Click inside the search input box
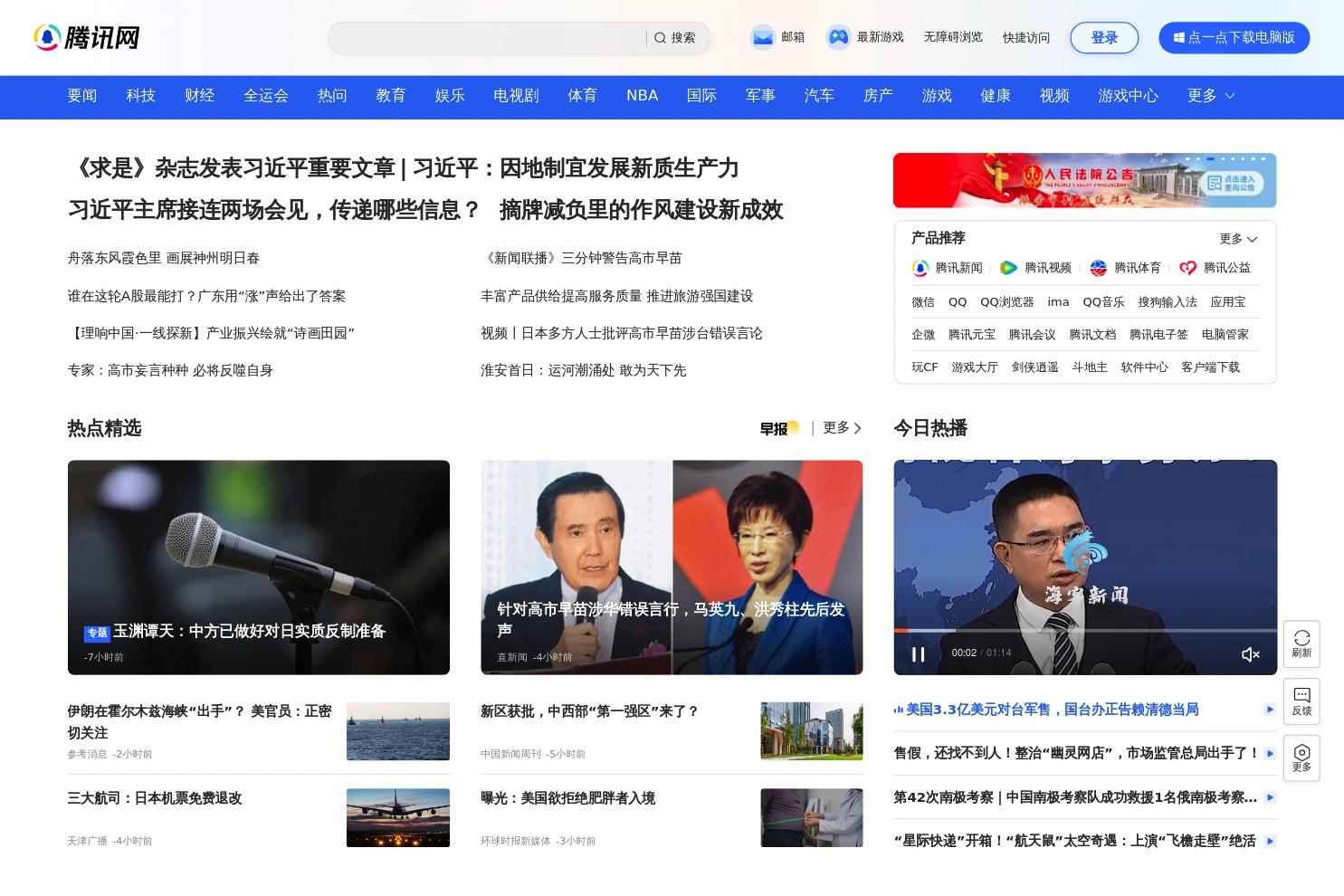This screenshot has height=896, width=1344. [x=489, y=37]
